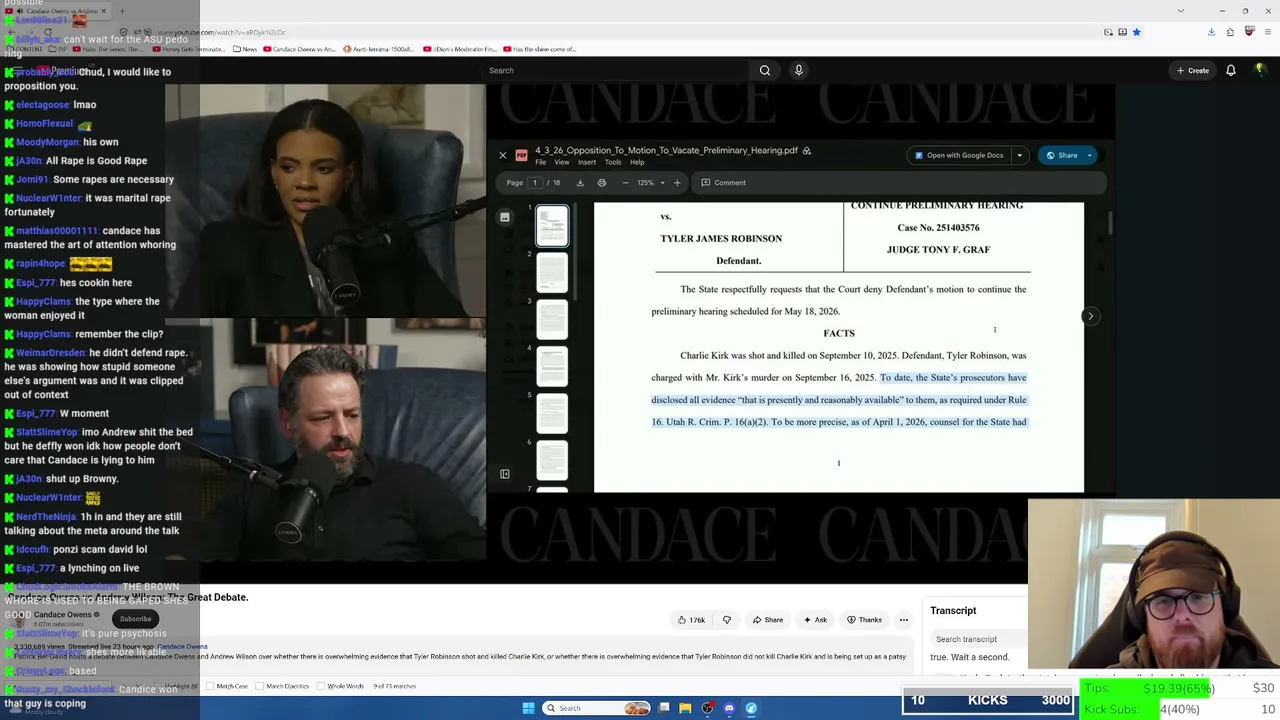Bookmark this page with the star icon
Screen dimensions: 1280x720
coord(1137,32)
